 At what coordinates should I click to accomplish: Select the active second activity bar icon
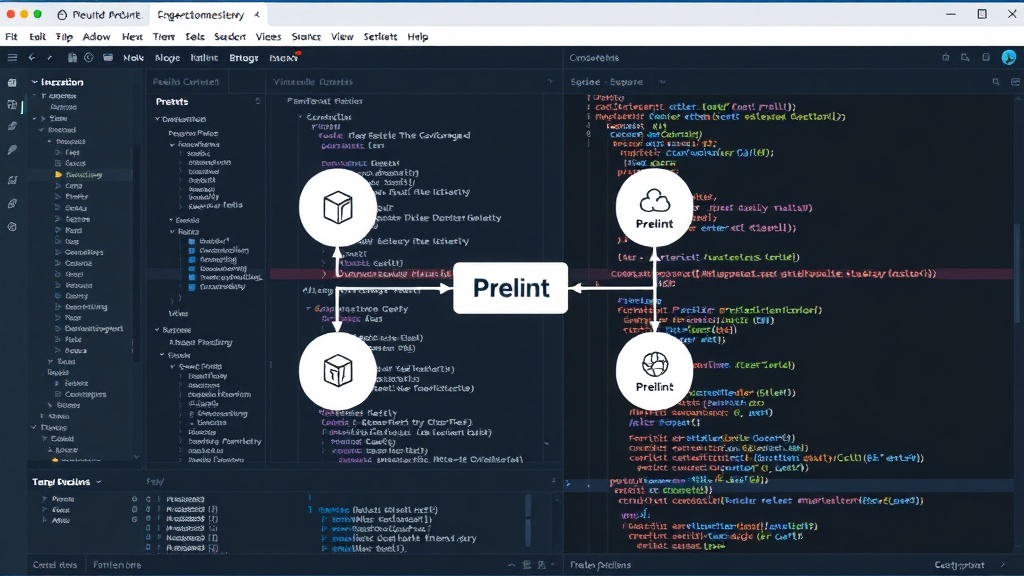pos(12,104)
